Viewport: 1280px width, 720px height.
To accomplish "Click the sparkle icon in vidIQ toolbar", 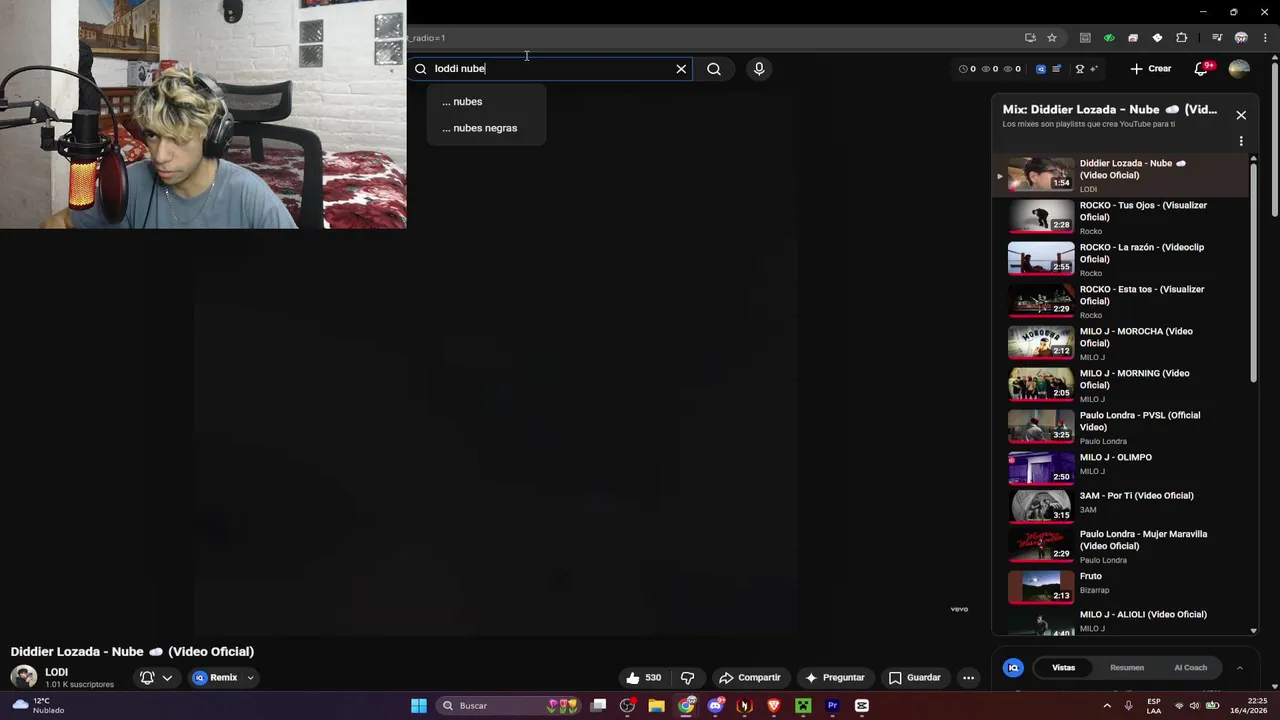I will click(x=1094, y=69).
